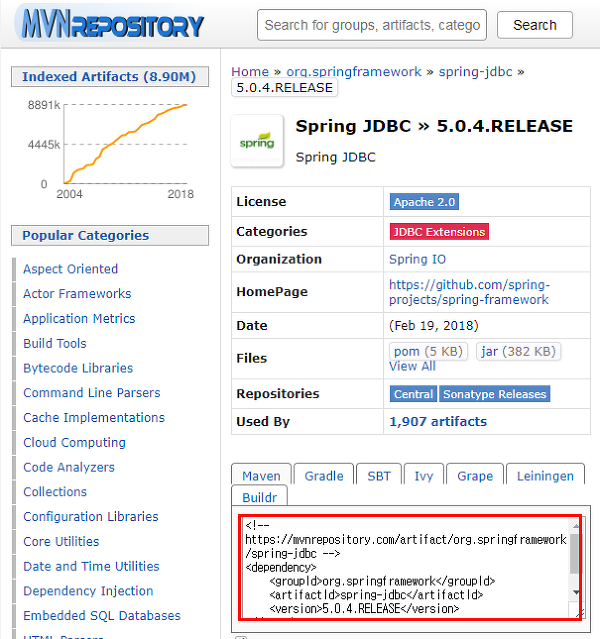Open the Bytecode Libraries category
The width and height of the screenshot is (600, 639).
[x=78, y=368]
